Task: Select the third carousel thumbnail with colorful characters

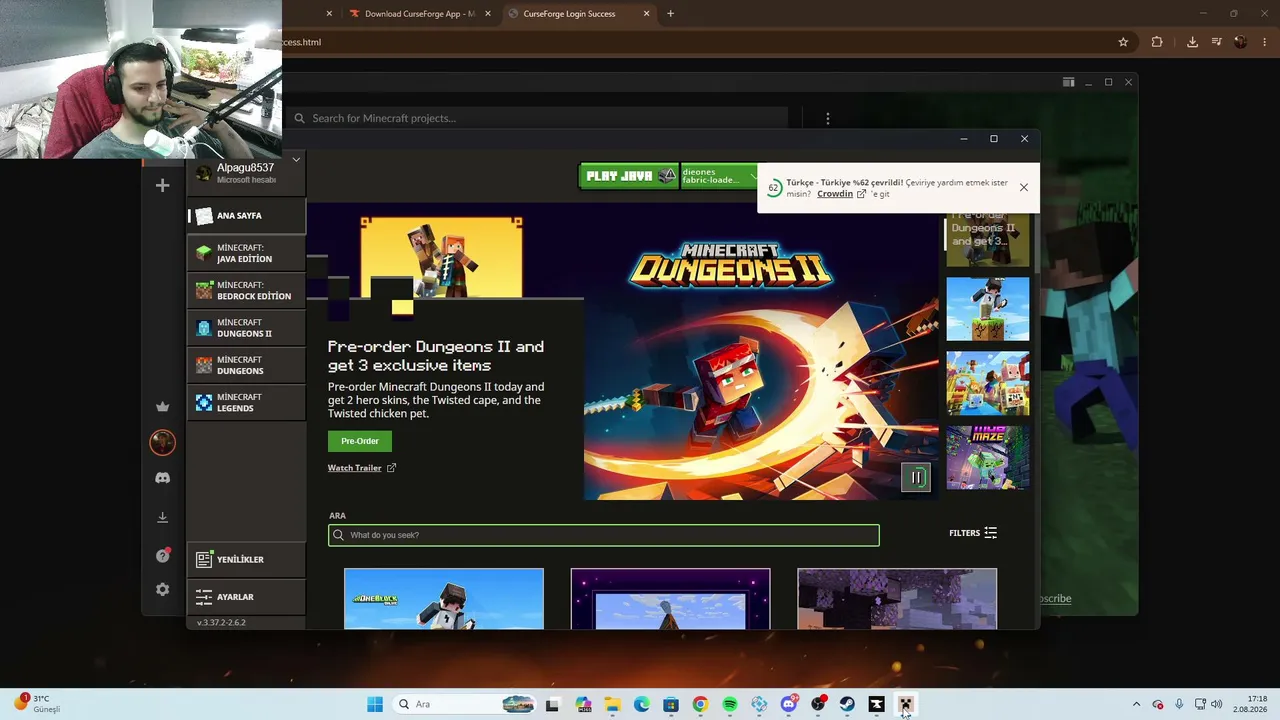Action: [987, 383]
